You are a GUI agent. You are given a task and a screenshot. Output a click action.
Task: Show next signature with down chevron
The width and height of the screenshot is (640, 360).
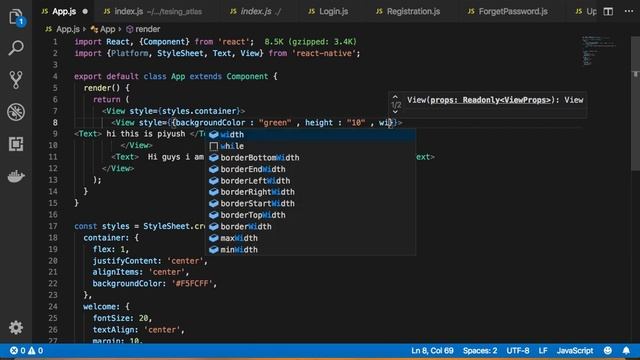395,112
